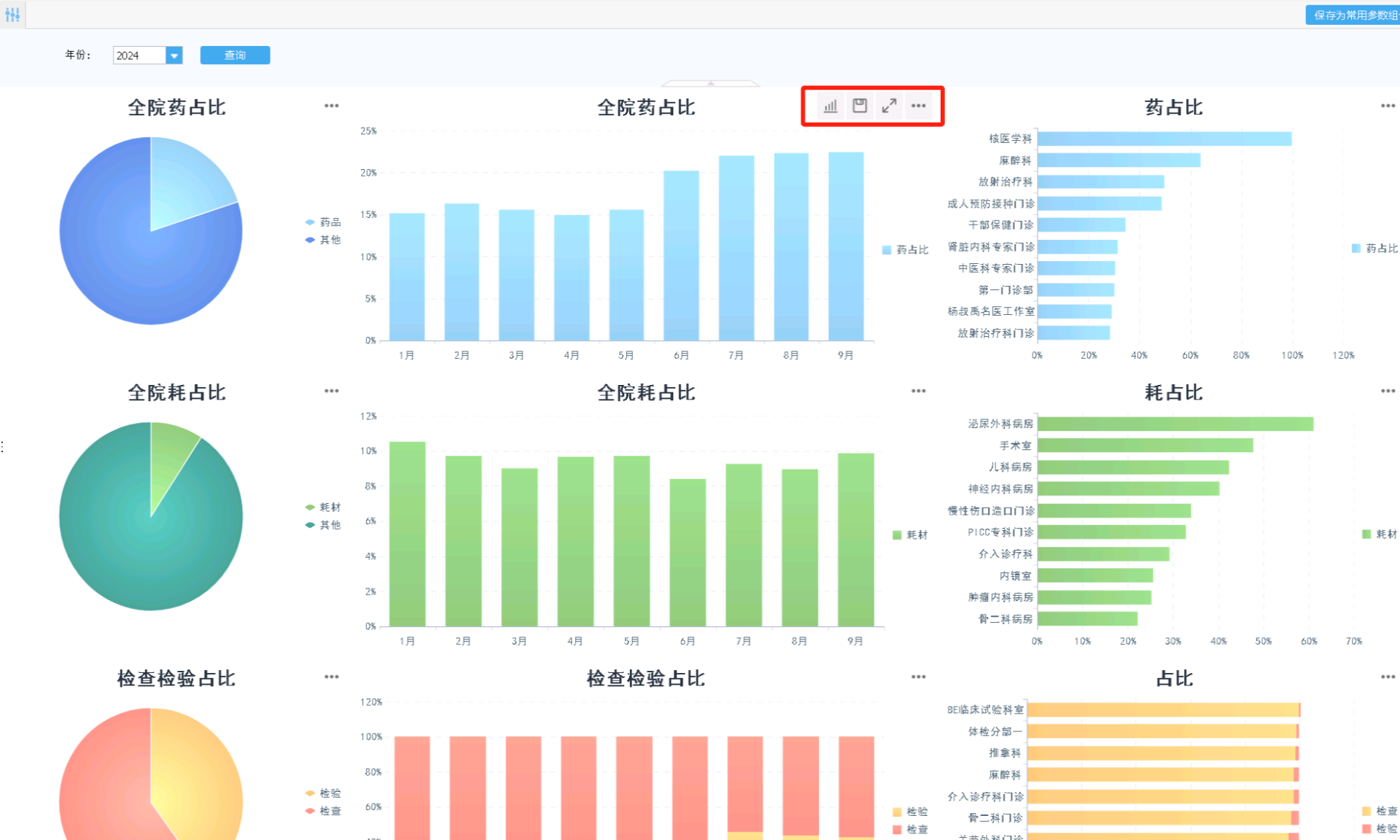Click the year input field showing 2024

pos(139,55)
